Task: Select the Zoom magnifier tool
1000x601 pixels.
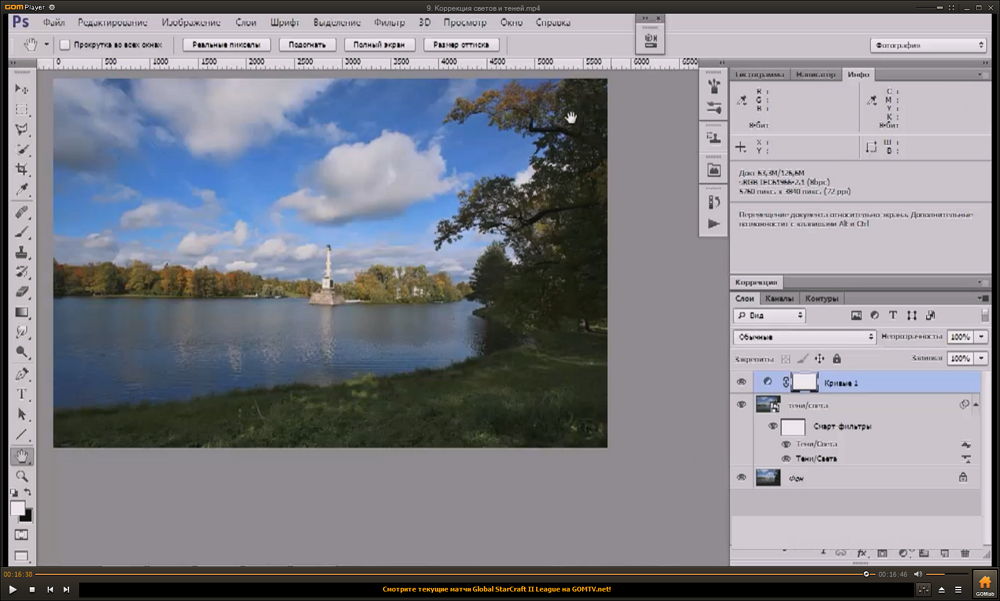Action: tap(22, 476)
